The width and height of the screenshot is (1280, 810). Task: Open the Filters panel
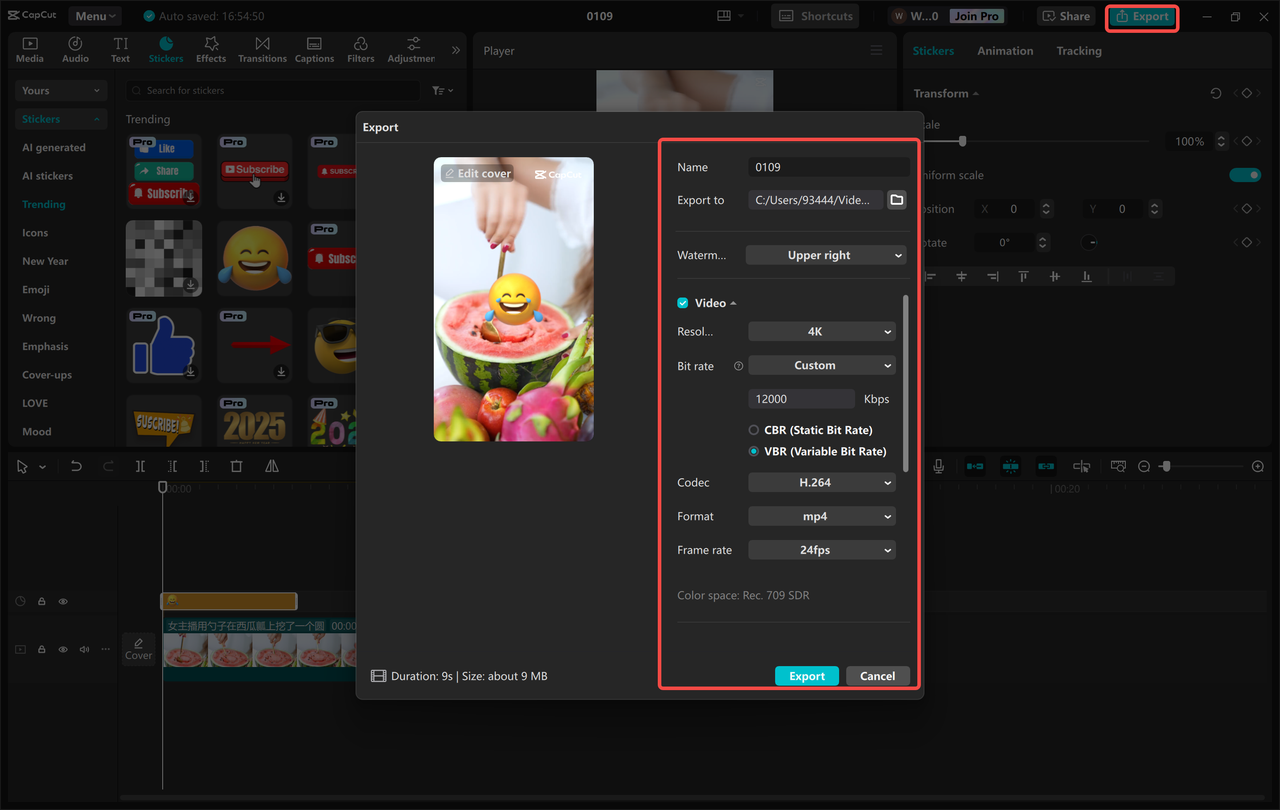[360, 46]
